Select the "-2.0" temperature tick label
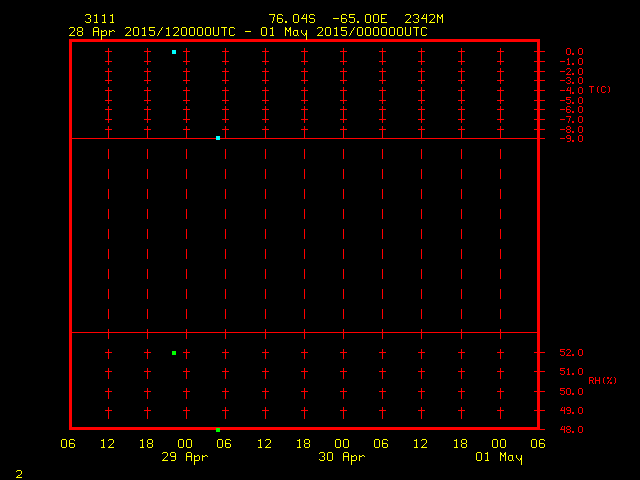This screenshot has width=640, height=480. pos(571,71)
